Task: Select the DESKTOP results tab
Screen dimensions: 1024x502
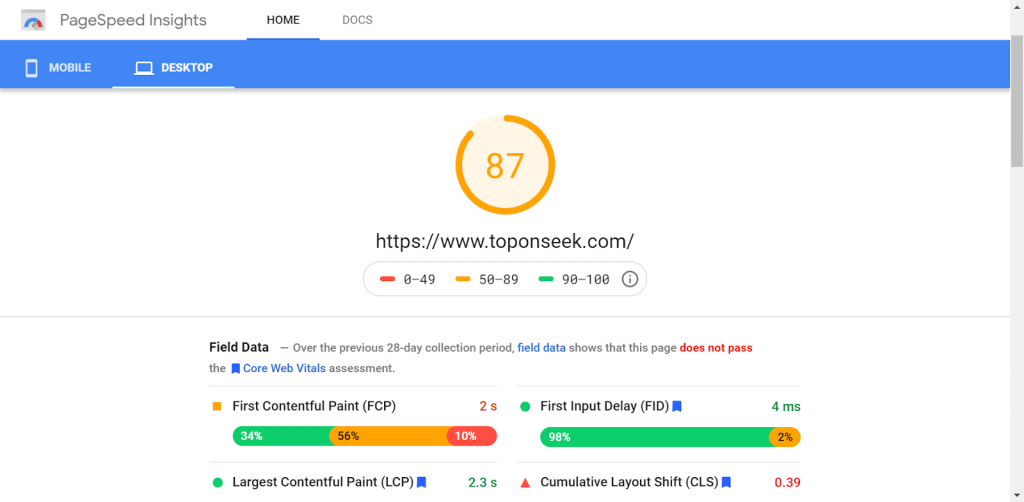Action: (x=173, y=68)
